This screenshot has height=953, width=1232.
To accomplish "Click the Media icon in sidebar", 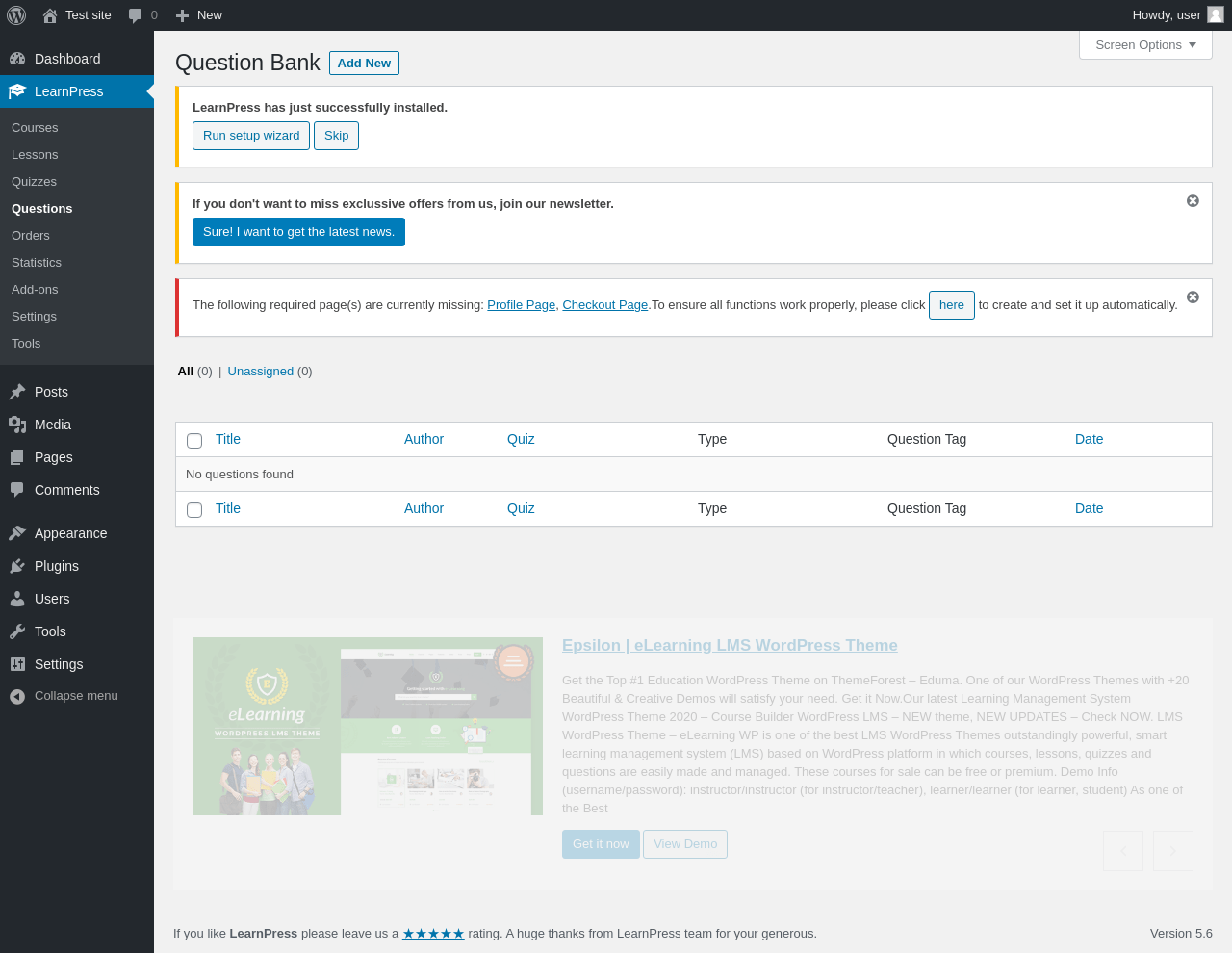I will 17,425.
